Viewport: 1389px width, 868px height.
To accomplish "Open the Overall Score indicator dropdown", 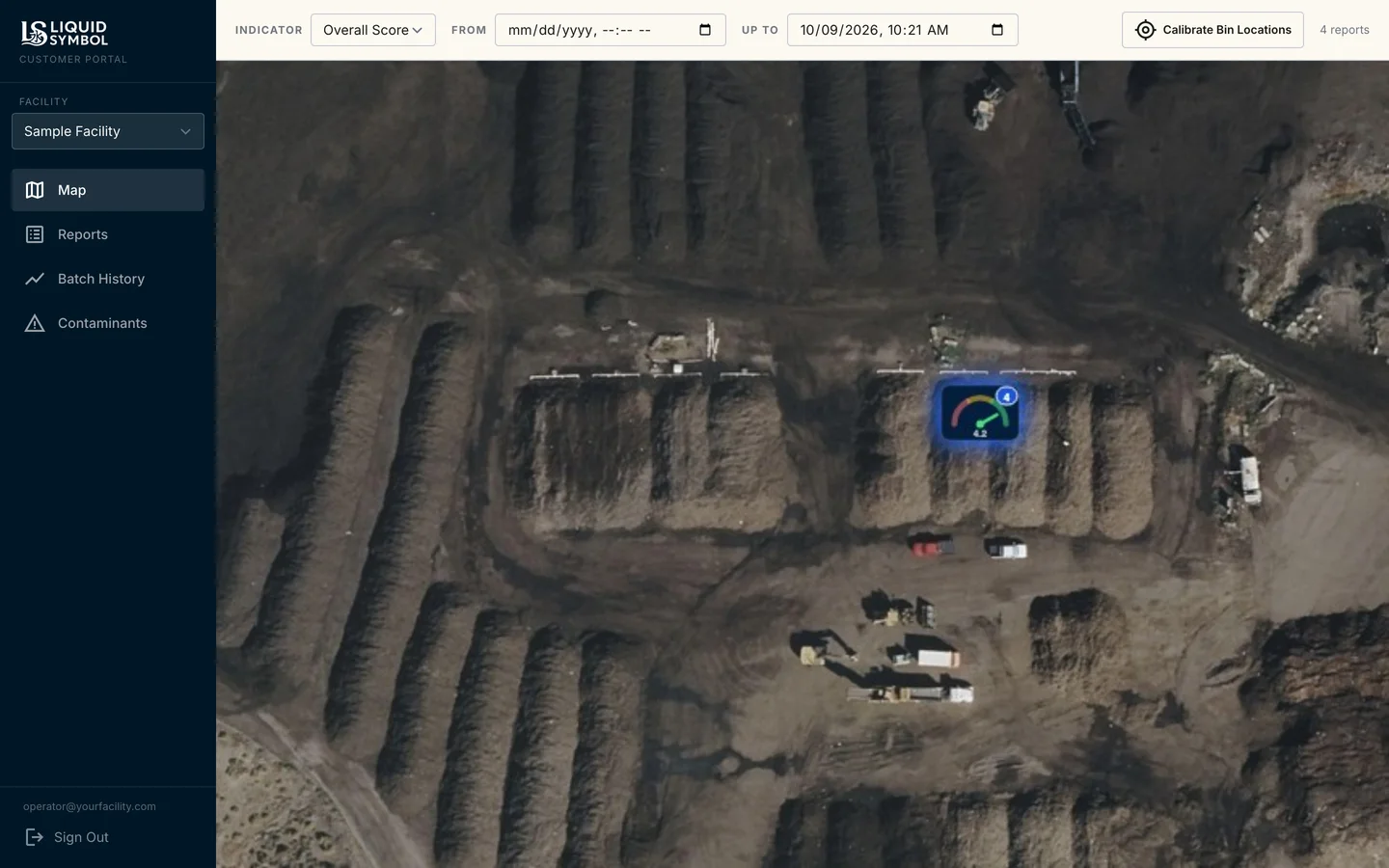I will point(373,30).
